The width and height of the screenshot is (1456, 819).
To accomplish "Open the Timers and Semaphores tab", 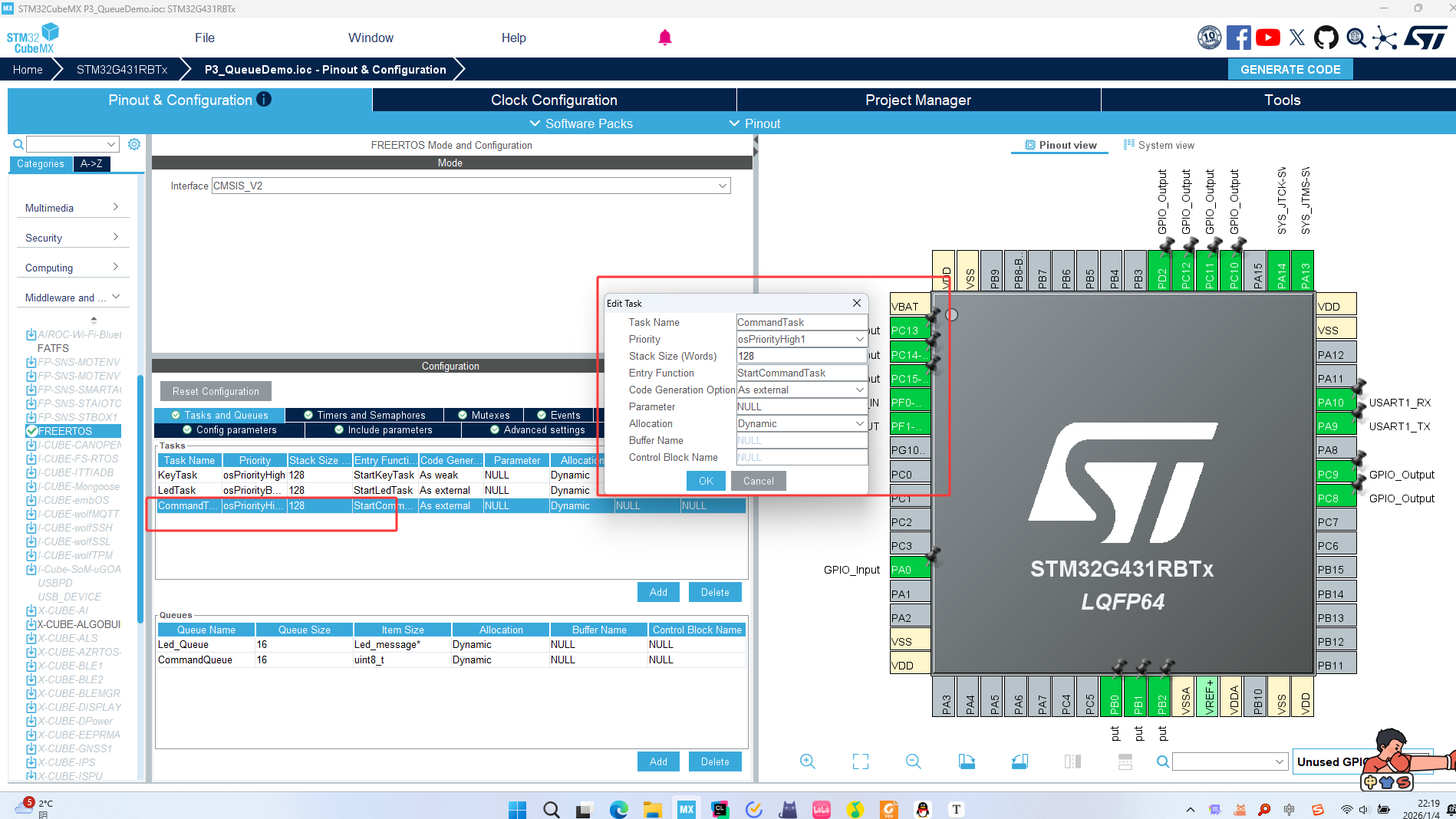I will [x=364, y=415].
